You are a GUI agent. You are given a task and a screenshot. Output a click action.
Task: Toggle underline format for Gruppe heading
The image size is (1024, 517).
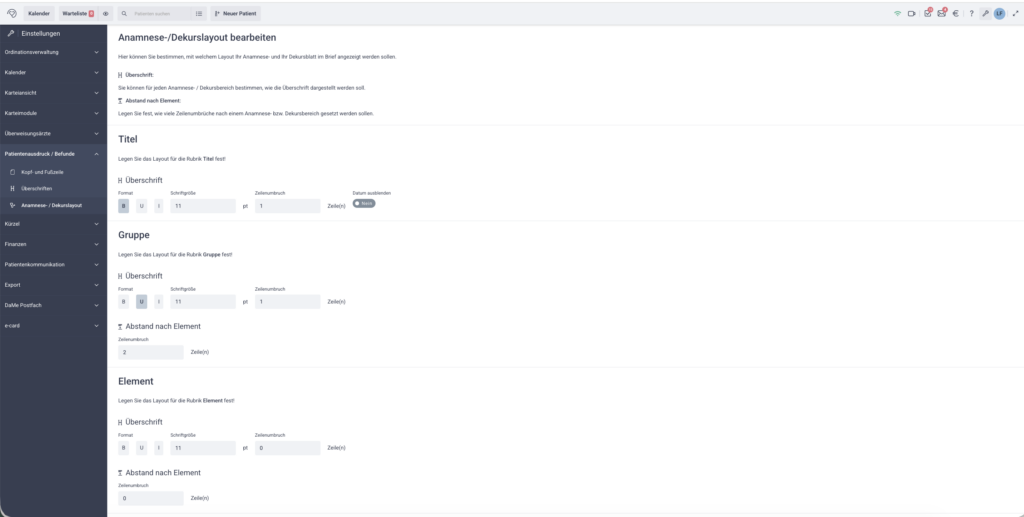coord(141,301)
